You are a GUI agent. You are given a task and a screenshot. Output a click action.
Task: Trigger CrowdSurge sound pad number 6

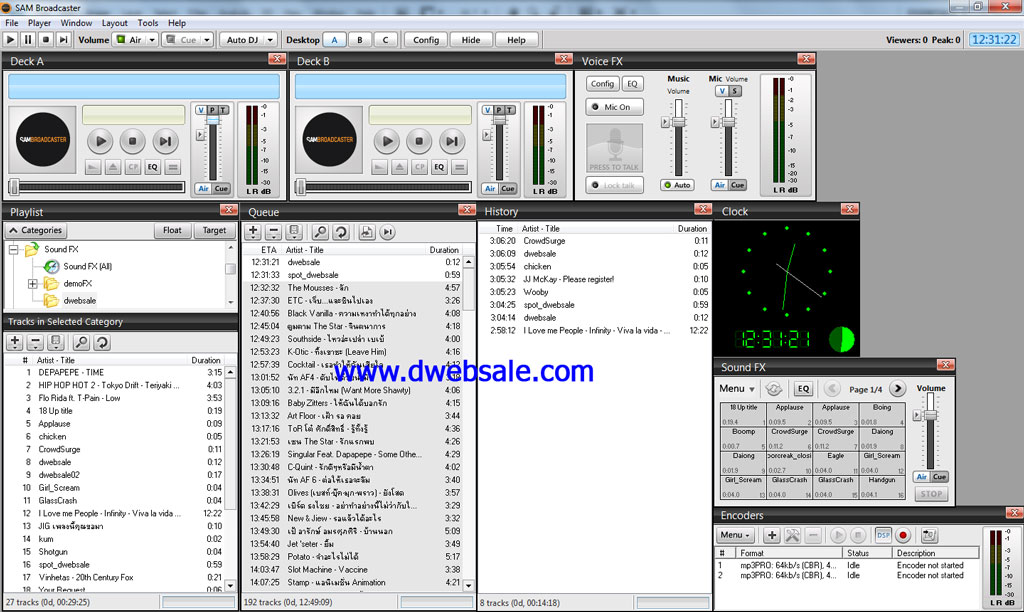(790, 438)
